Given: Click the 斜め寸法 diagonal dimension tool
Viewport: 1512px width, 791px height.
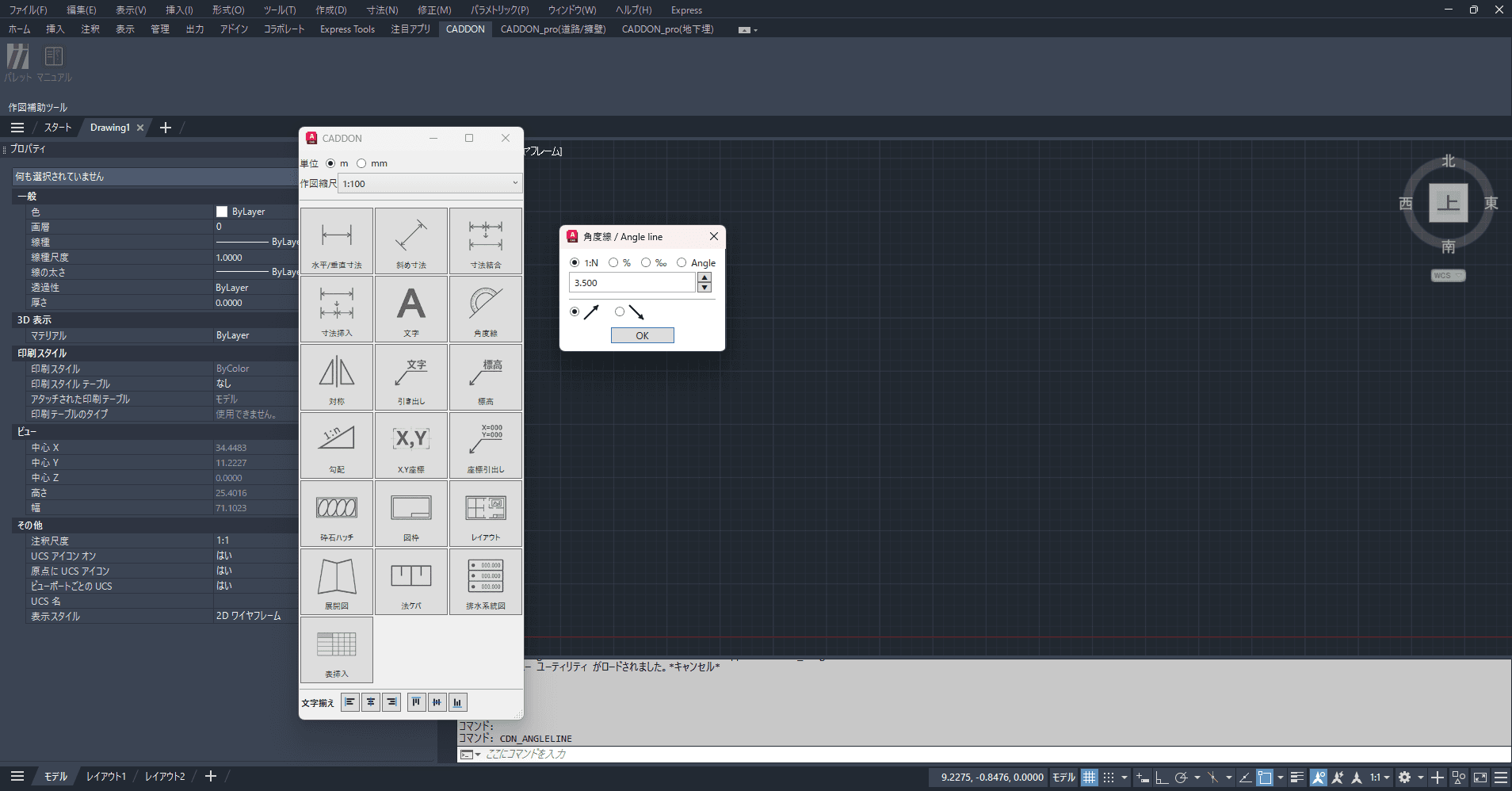Looking at the screenshot, I should click(411, 240).
